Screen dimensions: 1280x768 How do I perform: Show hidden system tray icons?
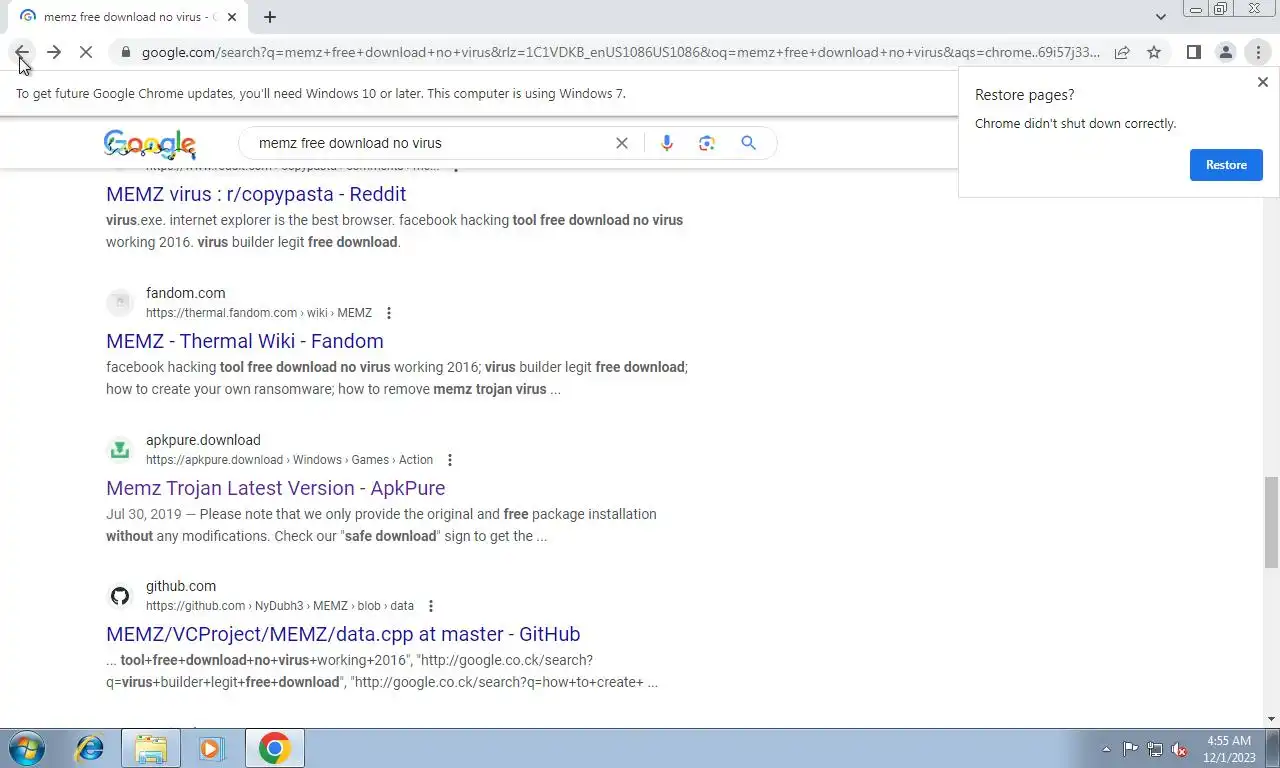pos(1106,749)
